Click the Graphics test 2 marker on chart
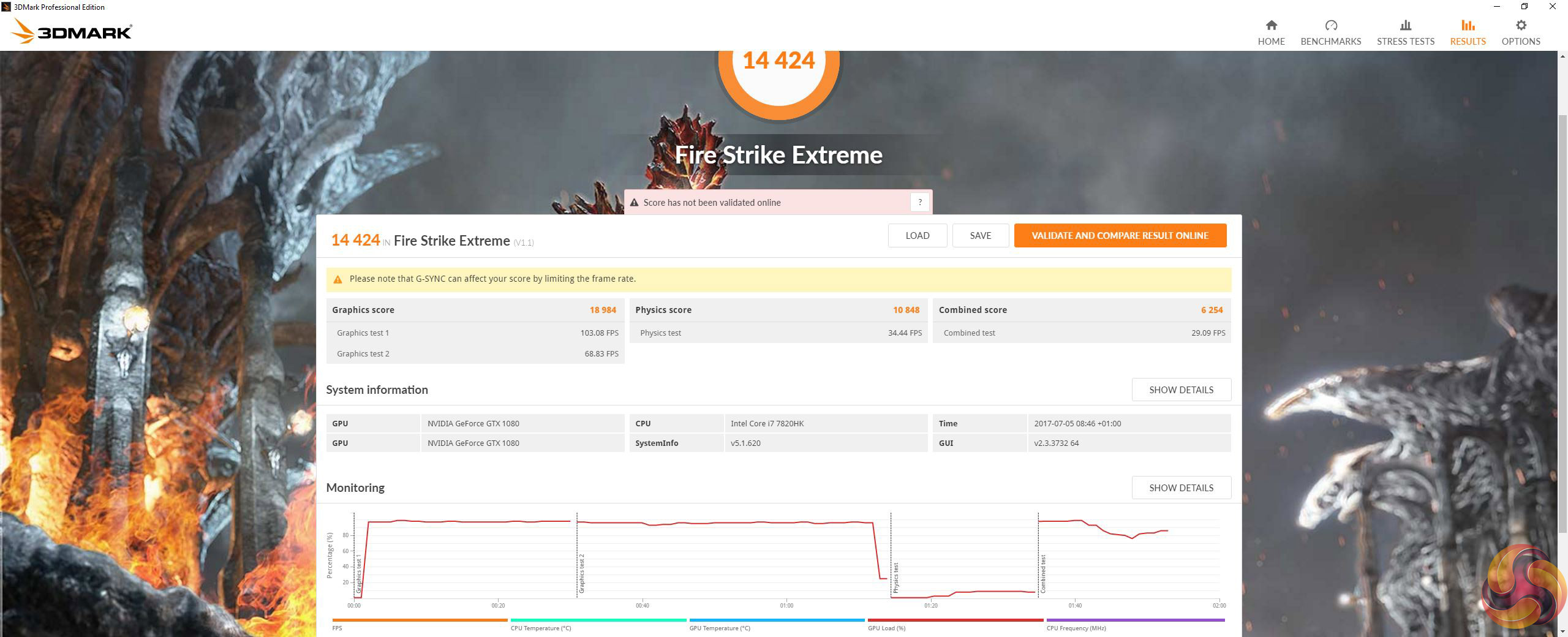This screenshot has width=1568, height=637. tap(581, 573)
